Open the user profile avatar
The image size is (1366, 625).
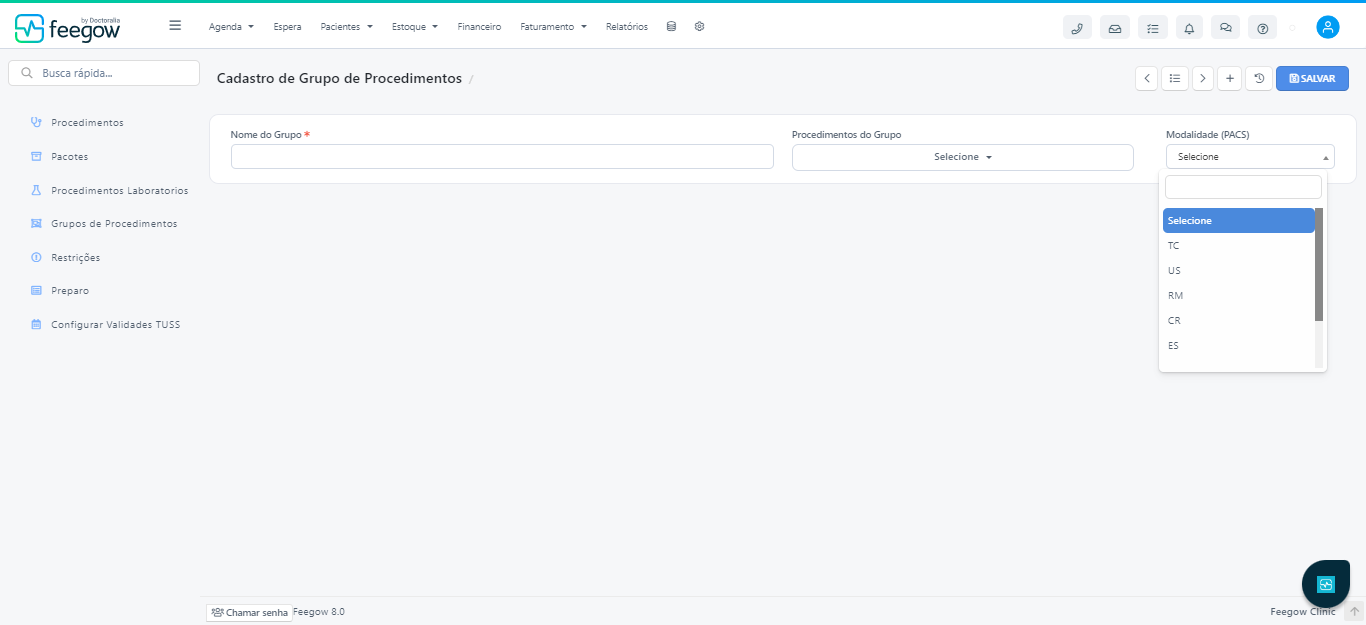[x=1328, y=28]
